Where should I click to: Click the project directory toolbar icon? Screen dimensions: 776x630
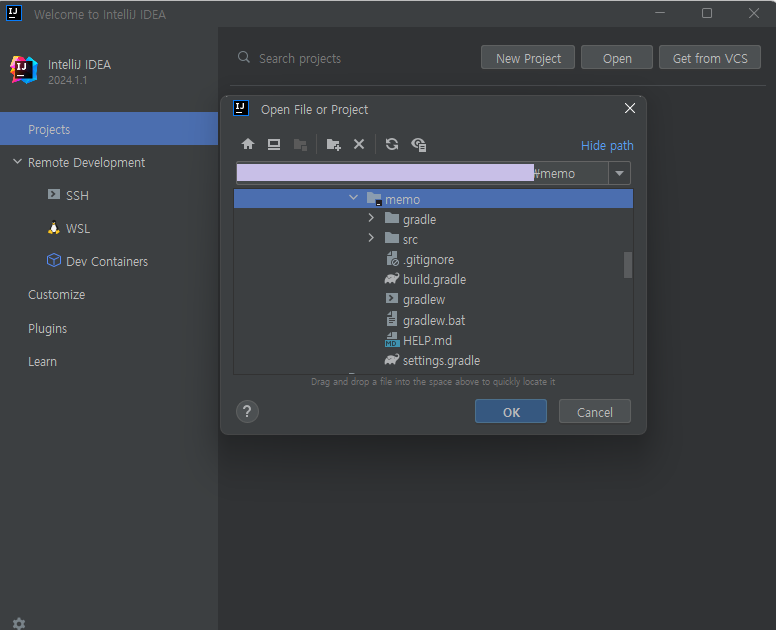point(300,145)
